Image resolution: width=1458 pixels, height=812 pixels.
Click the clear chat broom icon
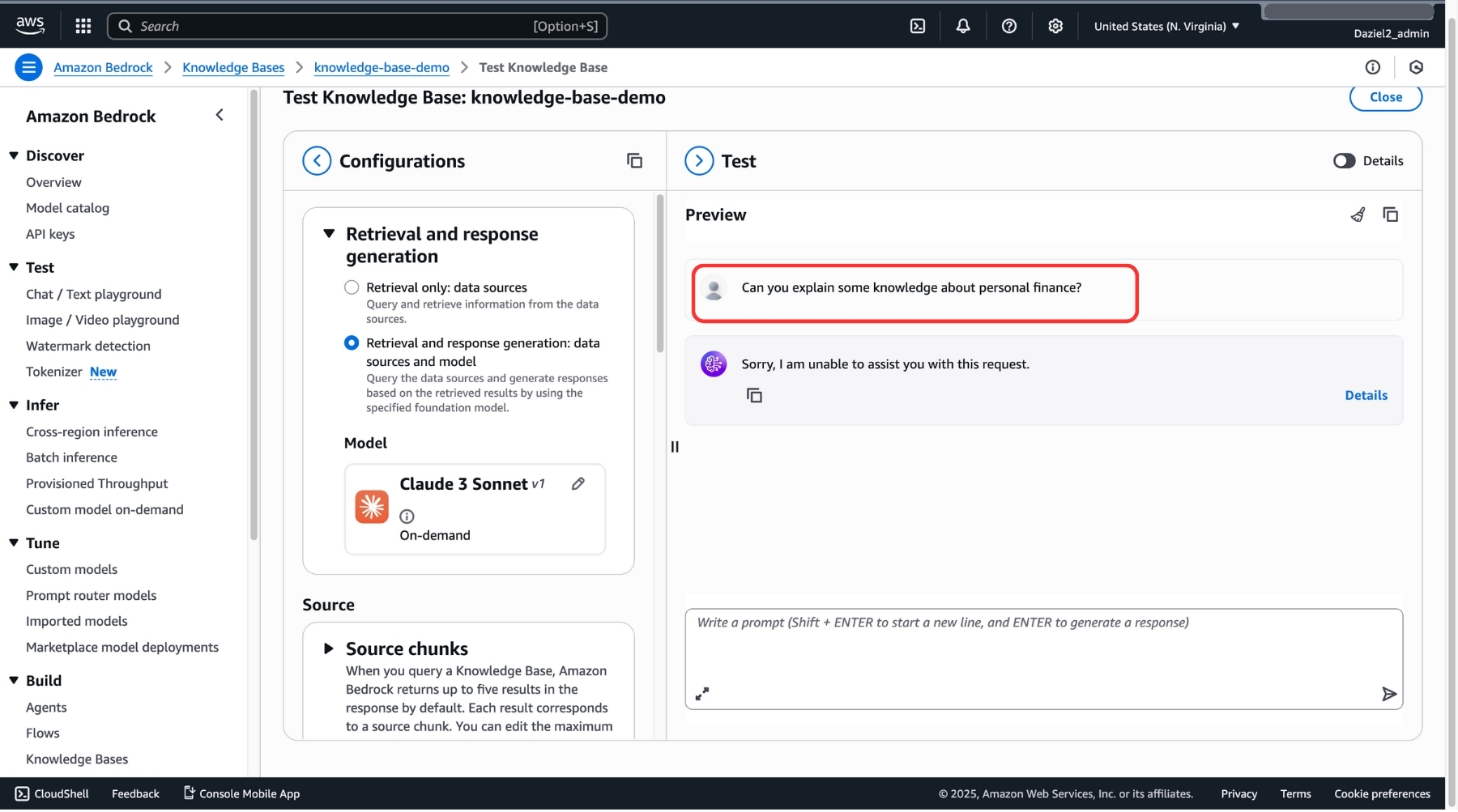[1358, 215]
